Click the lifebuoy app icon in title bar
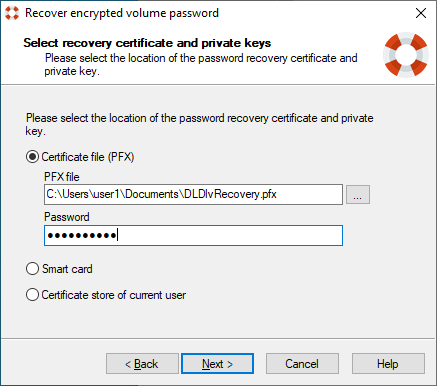437x386 pixels. tap(12, 13)
